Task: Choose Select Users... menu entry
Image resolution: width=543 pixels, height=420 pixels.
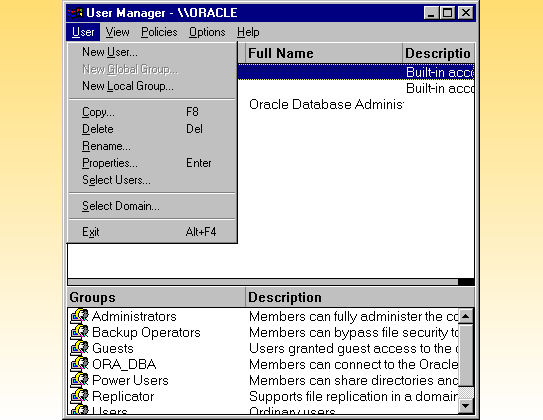Action: pyautogui.click(x=152, y=180)
